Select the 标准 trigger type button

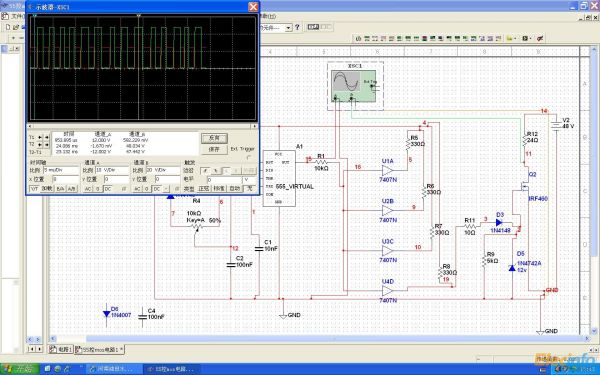(220, 189)
